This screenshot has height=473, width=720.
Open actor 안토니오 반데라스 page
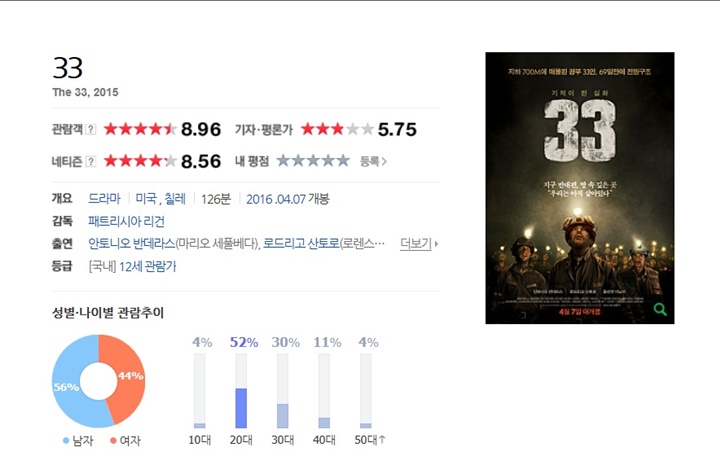click(132, 243)
